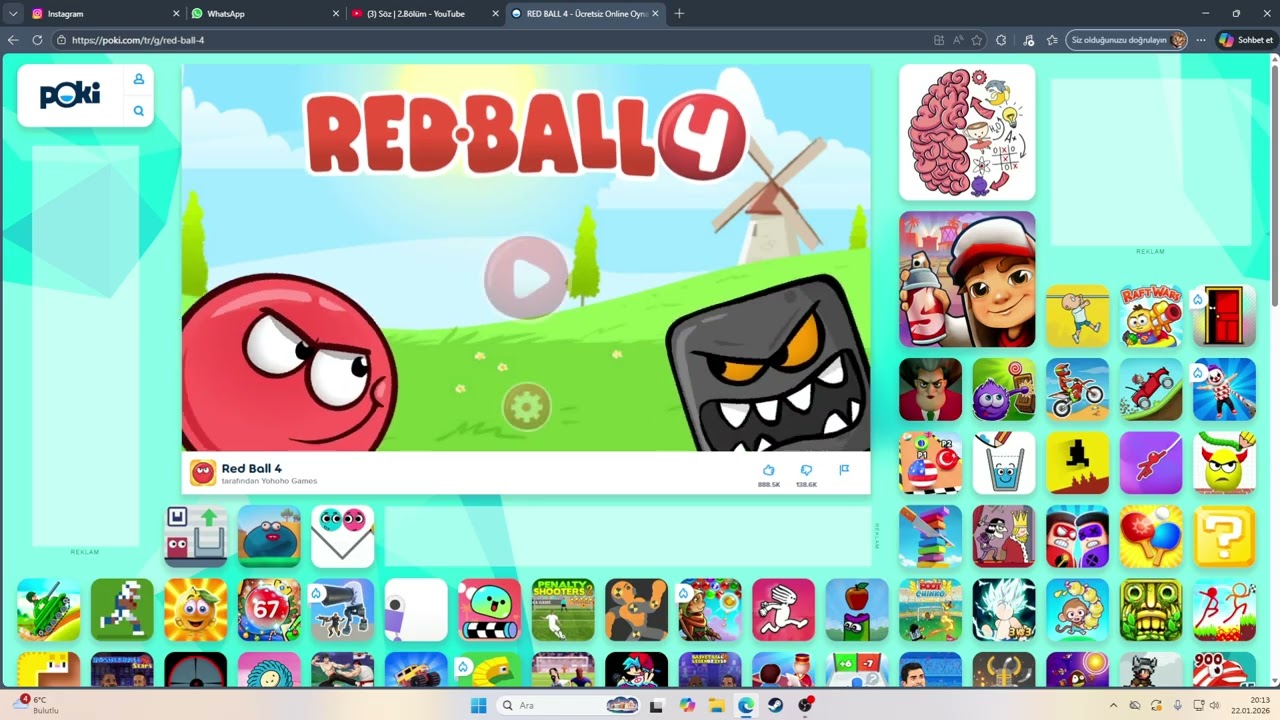Image resolution: width=1280 pixels, height=720 pixels.
Task: Open a new browser tab
Action: pyautogui.click(x=679, y=14)
